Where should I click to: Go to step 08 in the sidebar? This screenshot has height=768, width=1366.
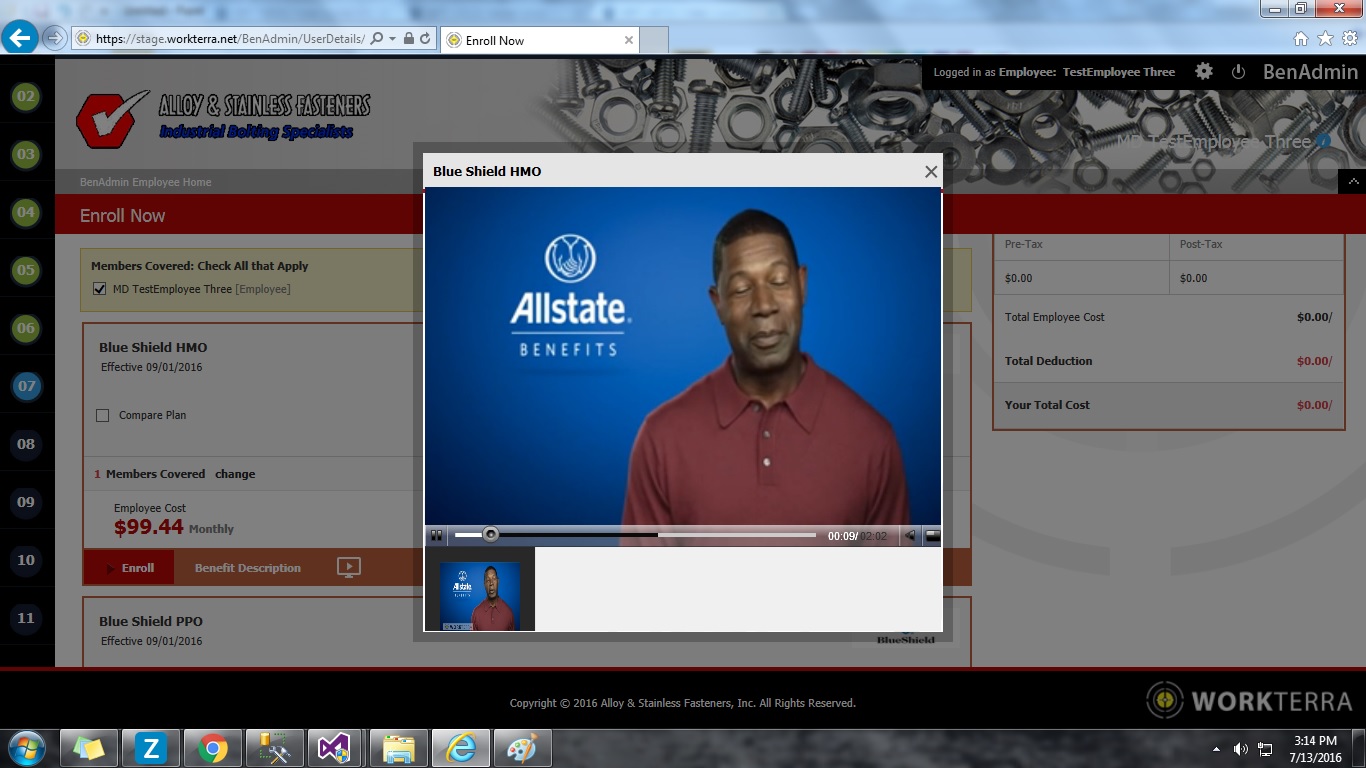pos(26,444)
